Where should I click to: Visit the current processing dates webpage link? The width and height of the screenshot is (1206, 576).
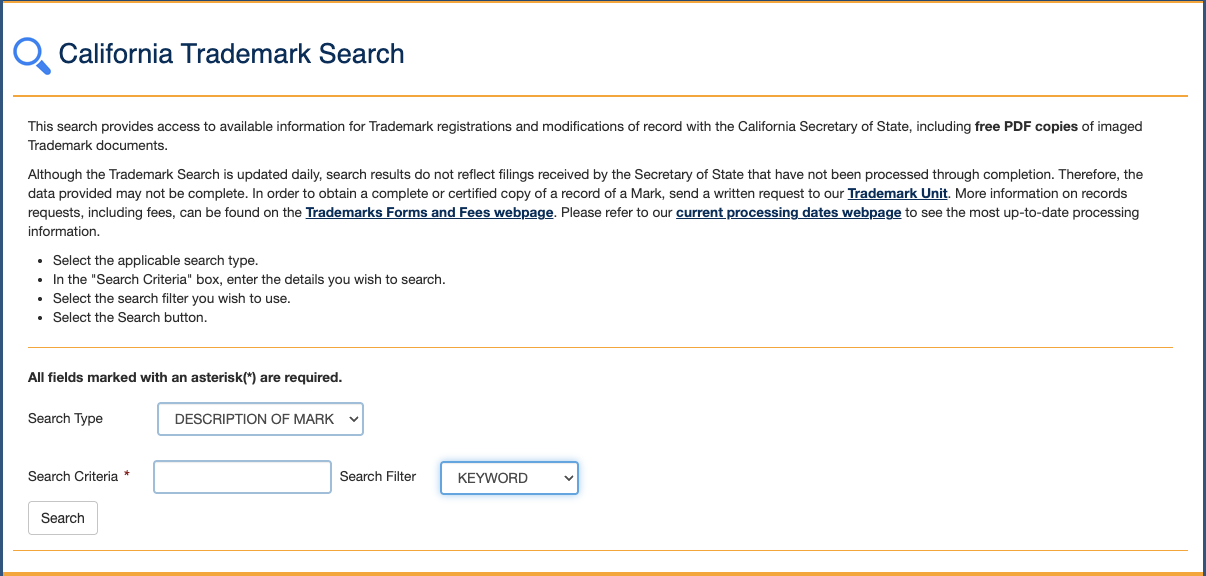pos(789,213)
